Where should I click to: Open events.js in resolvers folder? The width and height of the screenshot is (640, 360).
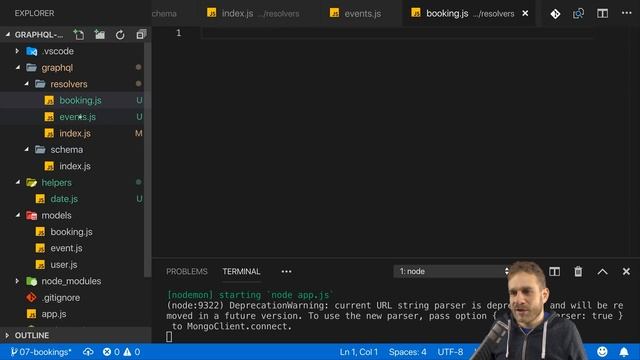tap(78, 117)
